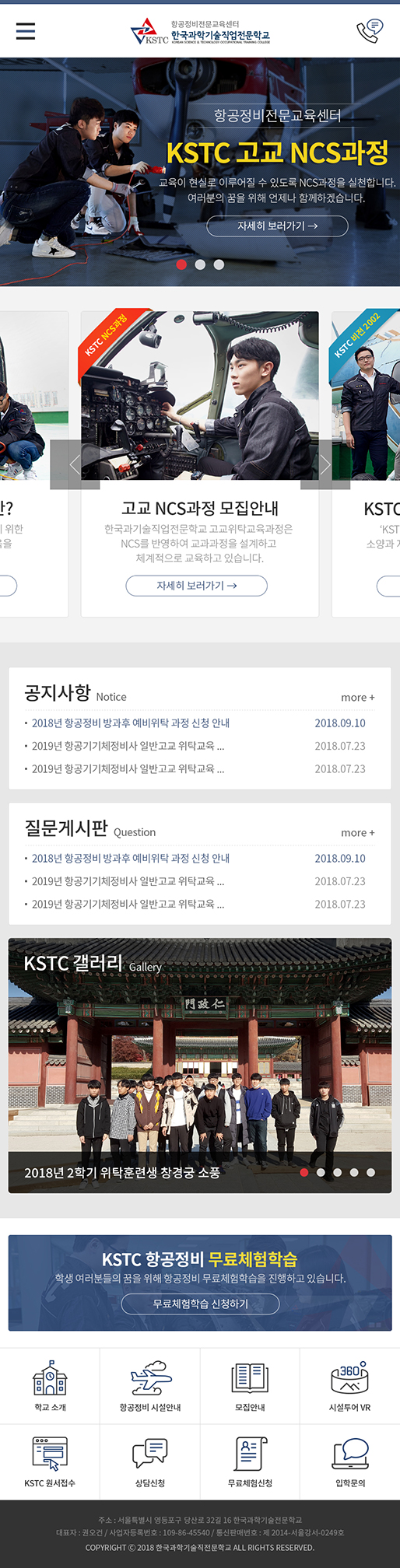Select the second hero banner dot

pyautogui.click(x=200, y=264)
